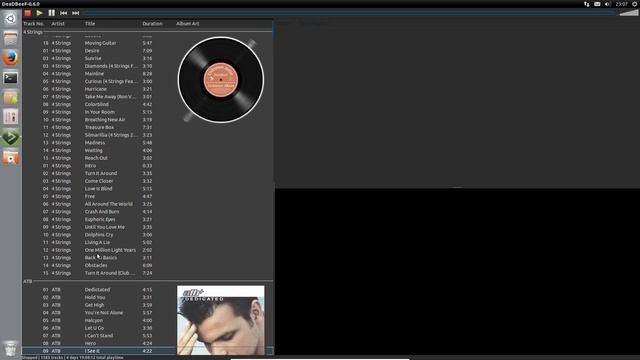Click the DeaDBeeF launcher icon

point(11,137)
